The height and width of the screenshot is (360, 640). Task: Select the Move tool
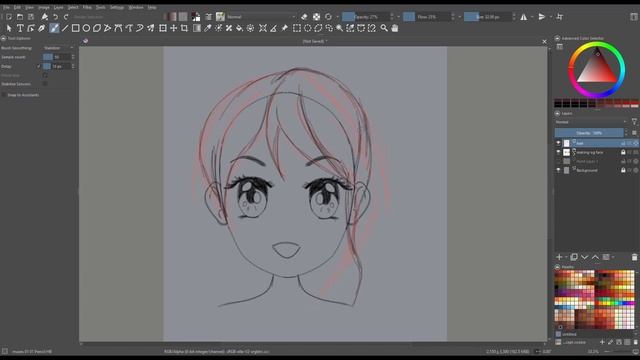(173, 28)
